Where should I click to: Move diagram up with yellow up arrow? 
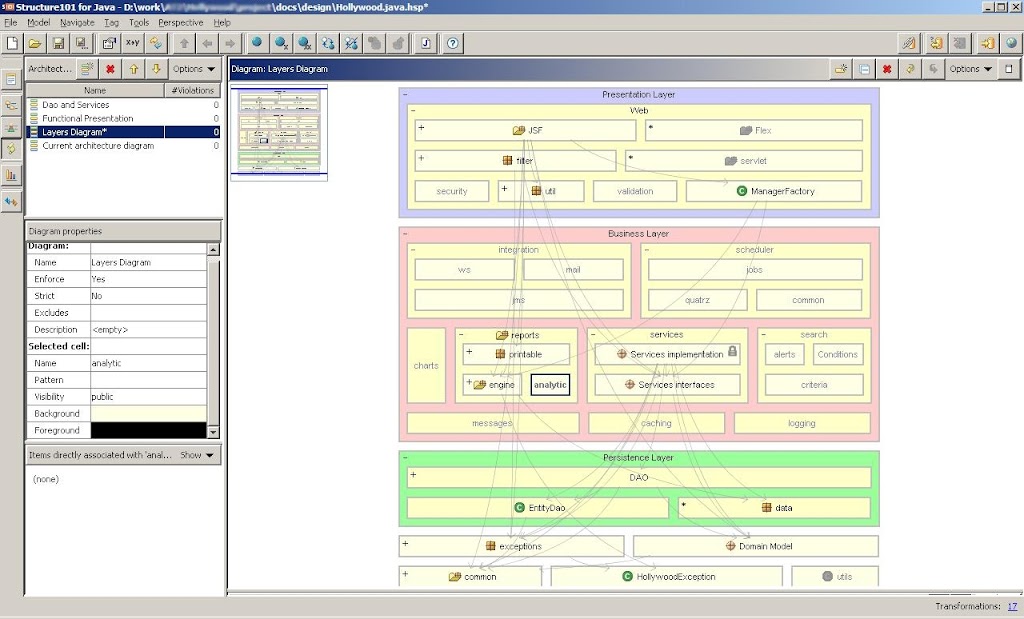point(134,69)
